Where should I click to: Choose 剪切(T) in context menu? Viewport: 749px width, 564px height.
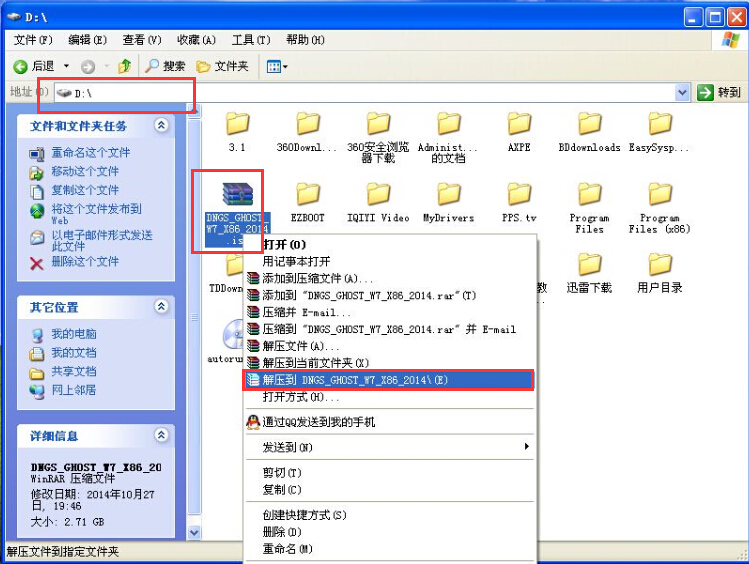point(389,473)
